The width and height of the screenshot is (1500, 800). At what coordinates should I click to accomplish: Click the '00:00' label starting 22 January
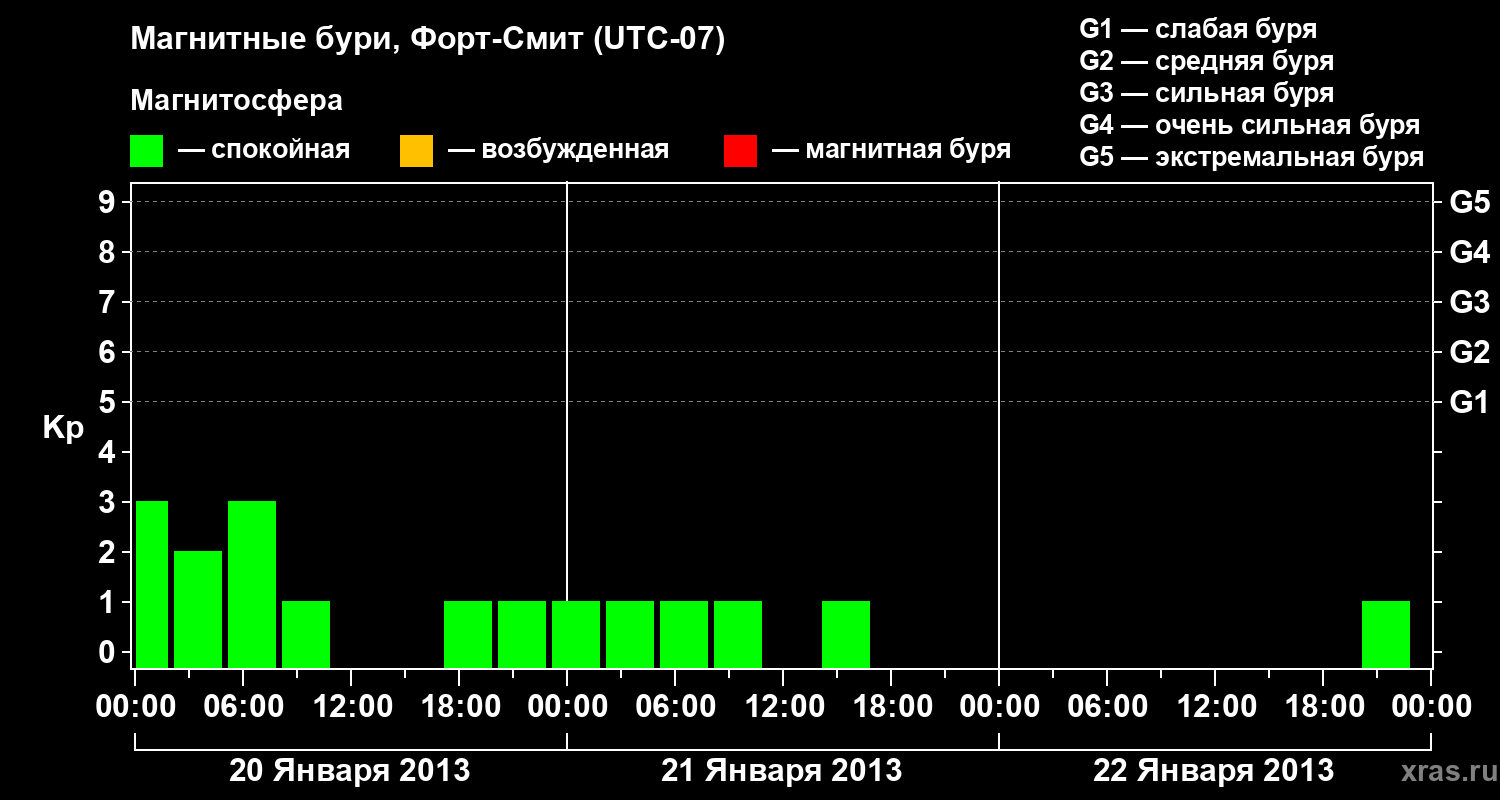tap(999, 706)
